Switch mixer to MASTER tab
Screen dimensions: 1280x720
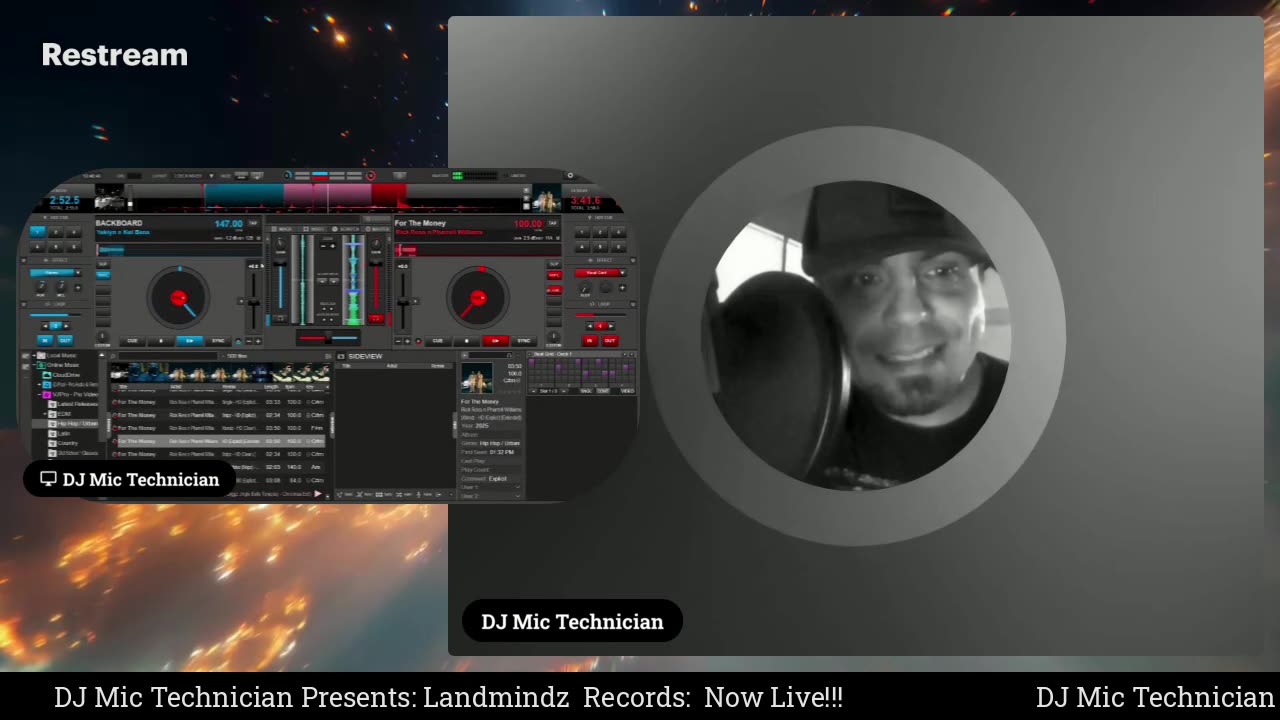pyautogui.click(x=377, y=229)
